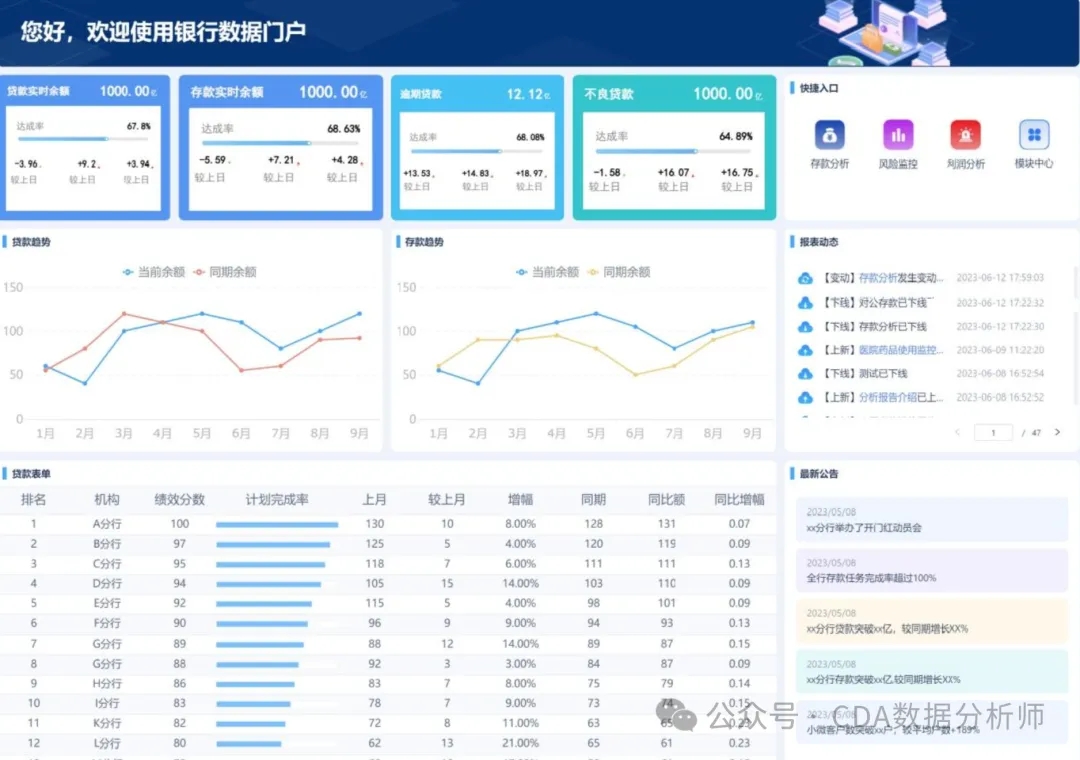The height and width of the screenshot is (760, 1080).
Task: Open the 医院药品使用监控 report link
Action: (900, 350)
